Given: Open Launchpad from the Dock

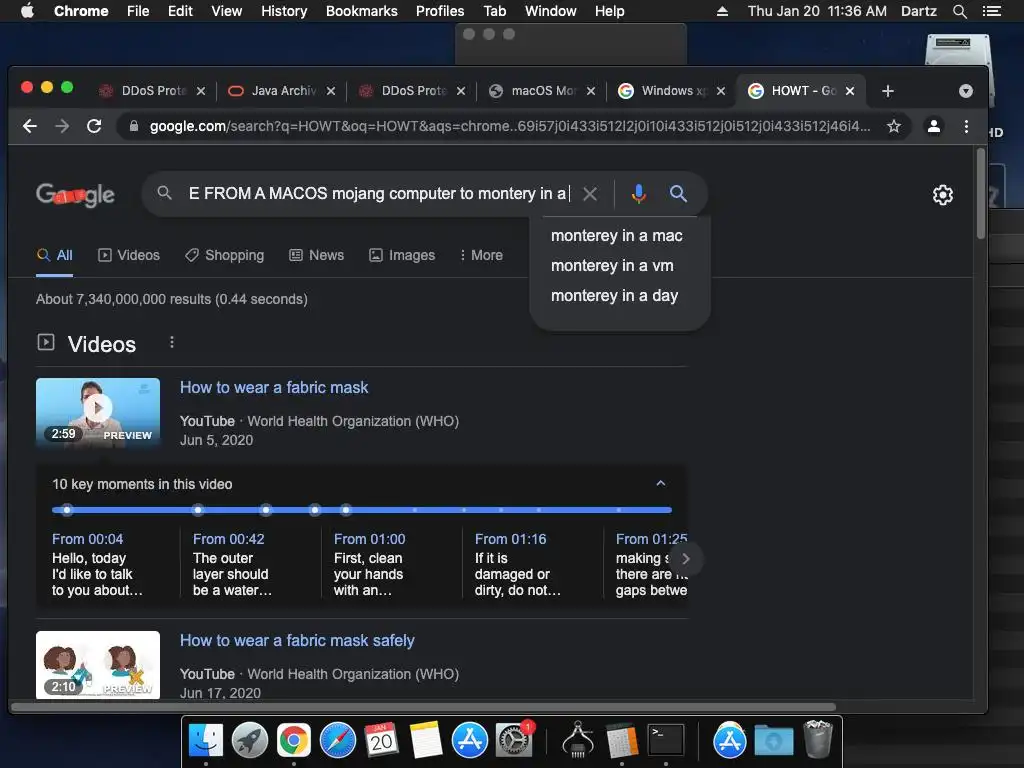Looking at the screenshot, I should 249,741.
